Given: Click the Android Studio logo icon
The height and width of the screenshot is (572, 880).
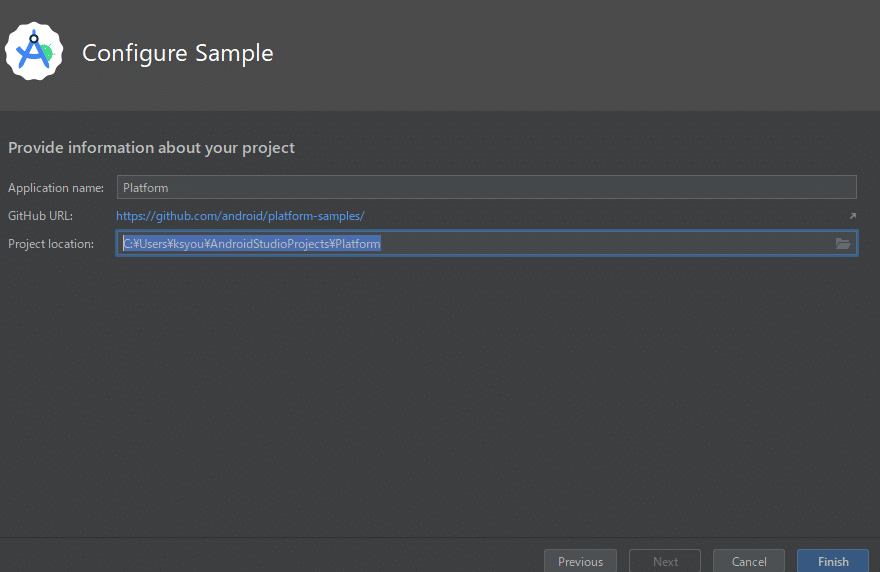Looking at the screenshot, I should pyautogui.click(x=34, y=52).
